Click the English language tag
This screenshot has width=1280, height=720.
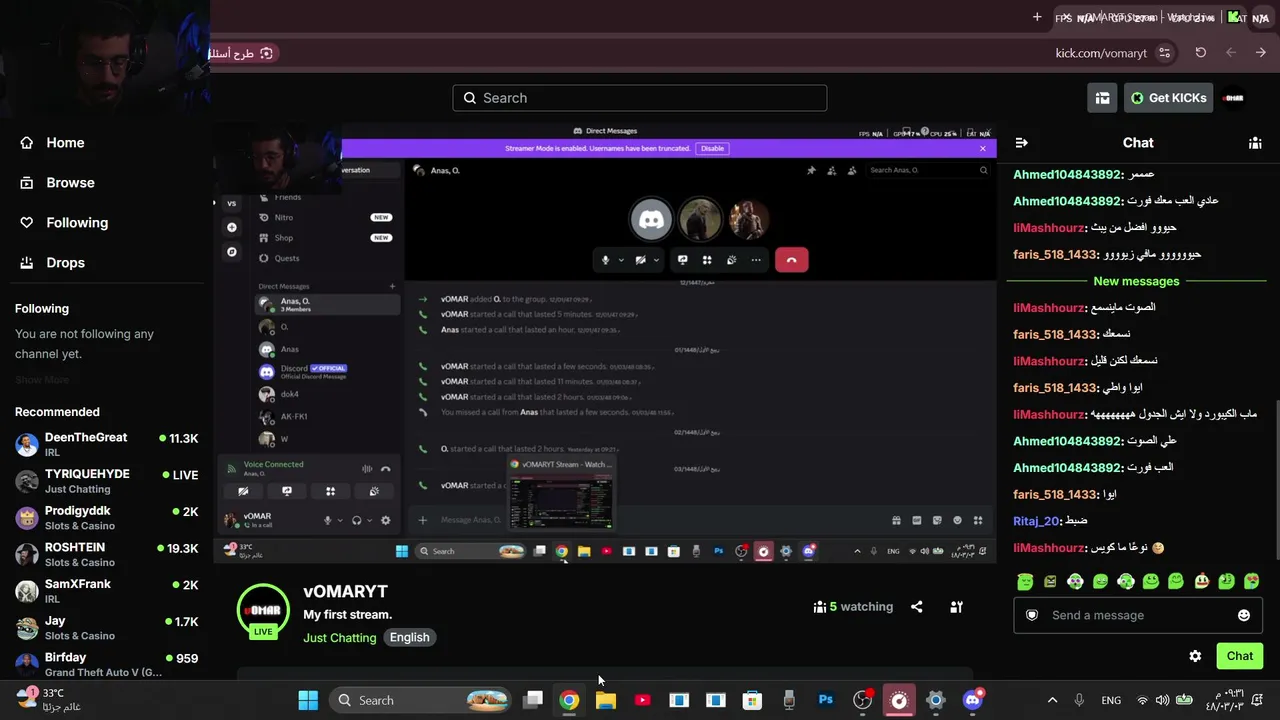[x=409, y=637]
